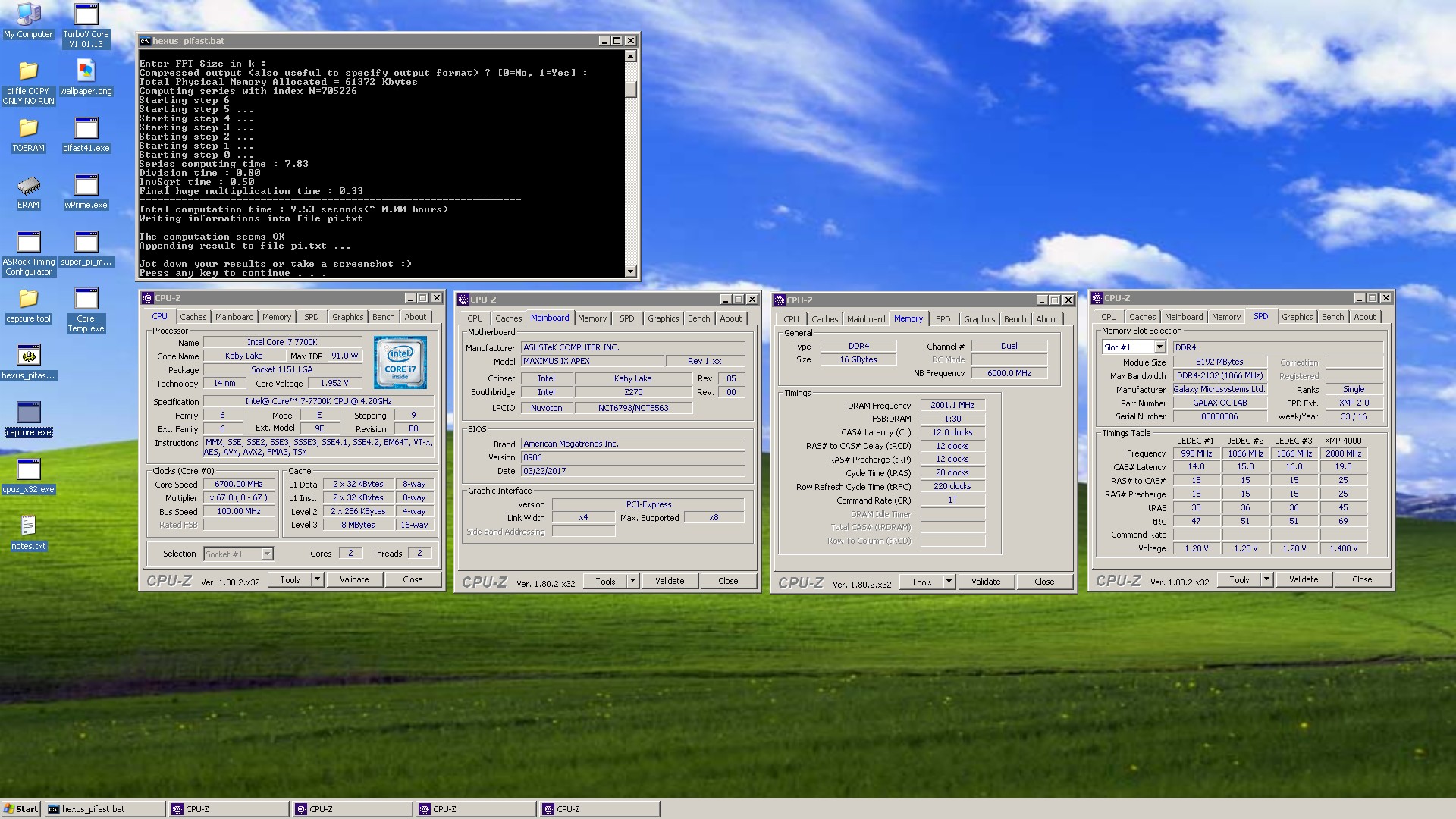Open the Start menu
This screenshot has width=1456, height=819.
pyautogui.click(x=21, y=809)
